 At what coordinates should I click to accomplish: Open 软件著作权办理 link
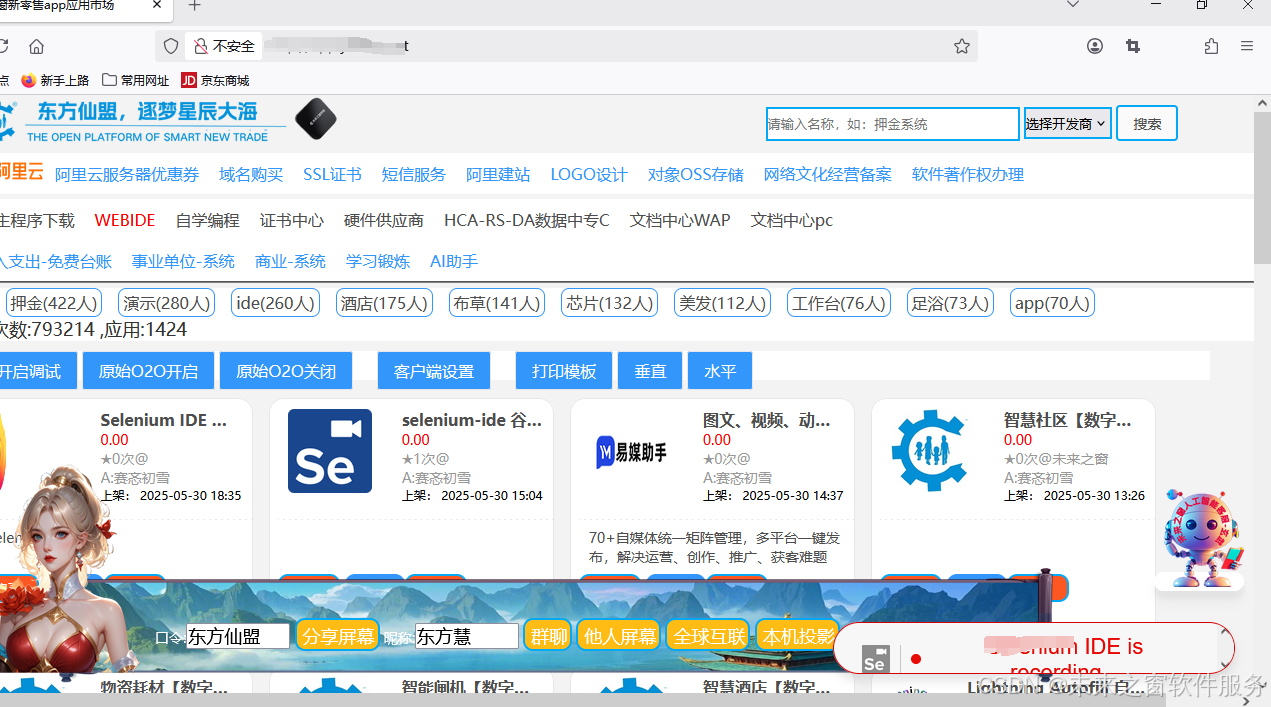tap(968, 174)
